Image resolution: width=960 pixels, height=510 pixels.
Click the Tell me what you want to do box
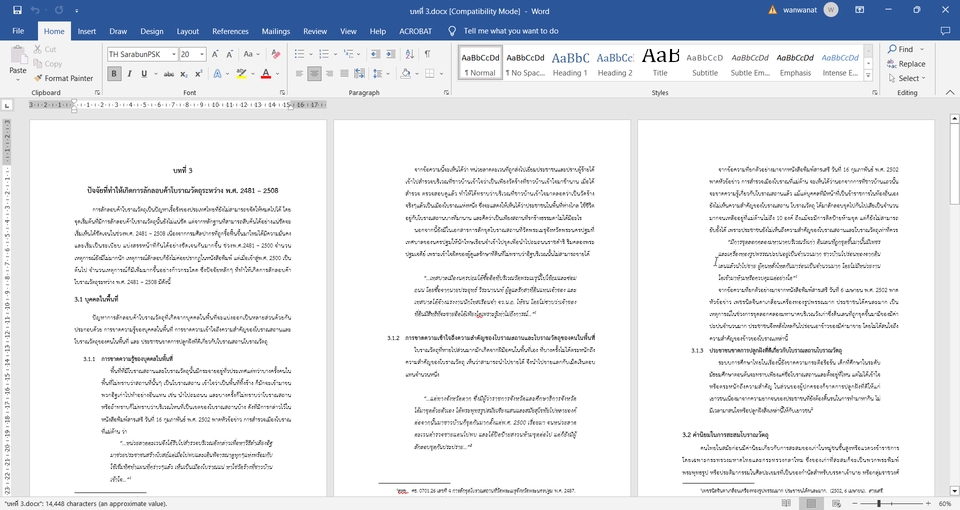click(x=511, y=31)
